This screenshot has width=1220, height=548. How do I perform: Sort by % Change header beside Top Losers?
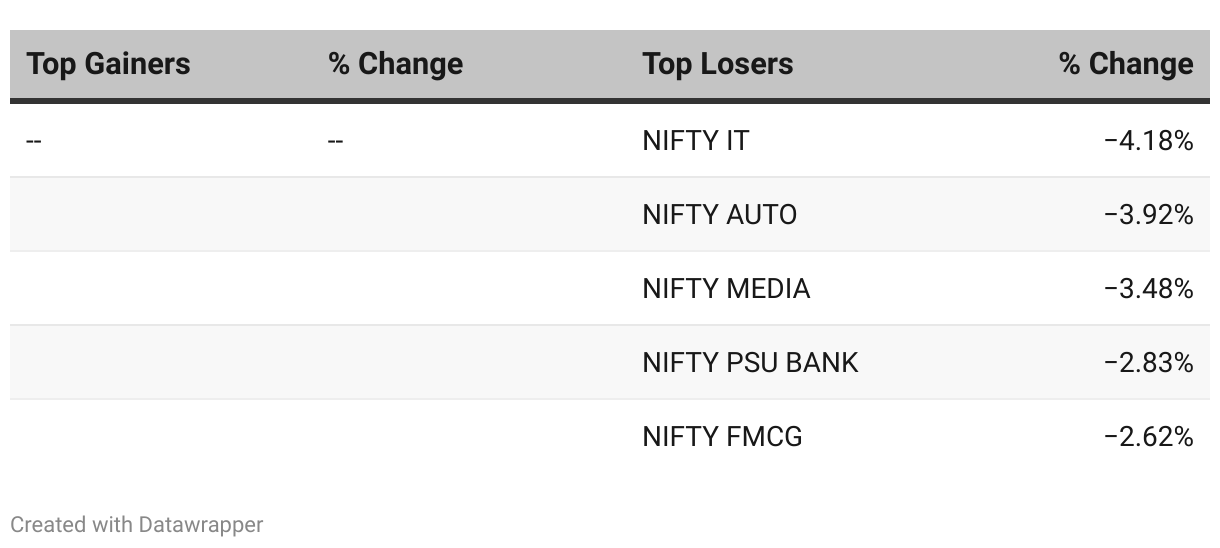coord(1126,65)
